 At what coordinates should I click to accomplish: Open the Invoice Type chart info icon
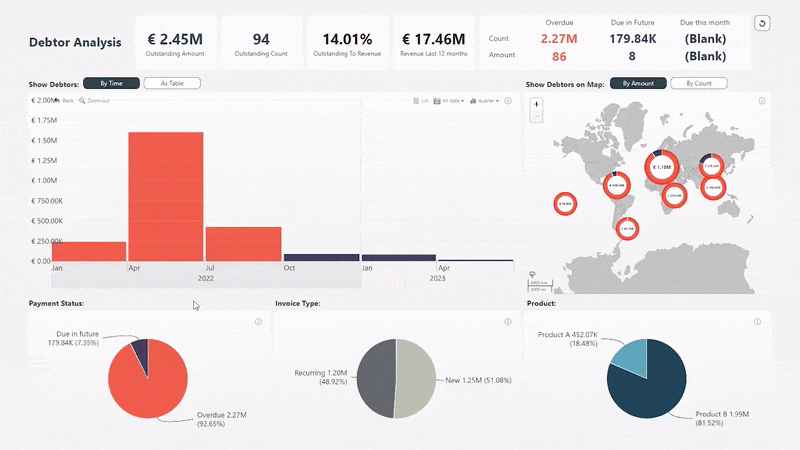(x=508, y=321)
